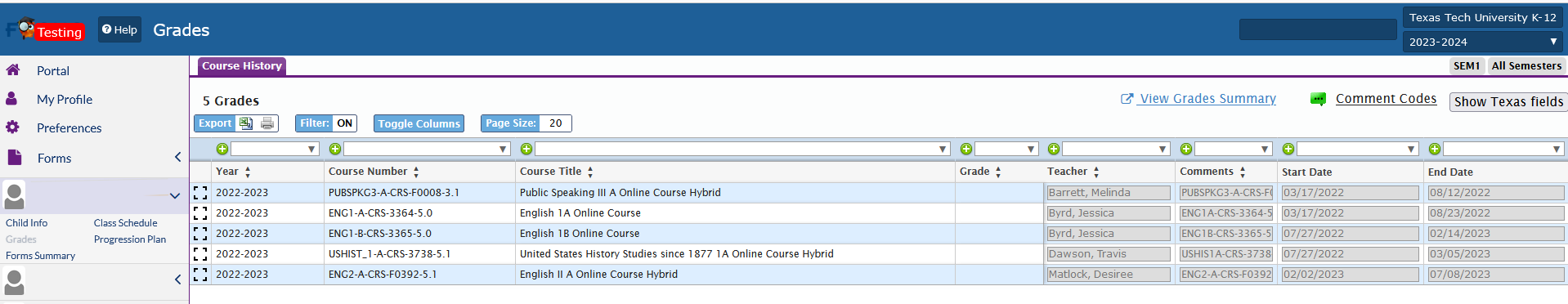Add filter plus icon for Course Title
The image size is (1568, 304).
526,149
